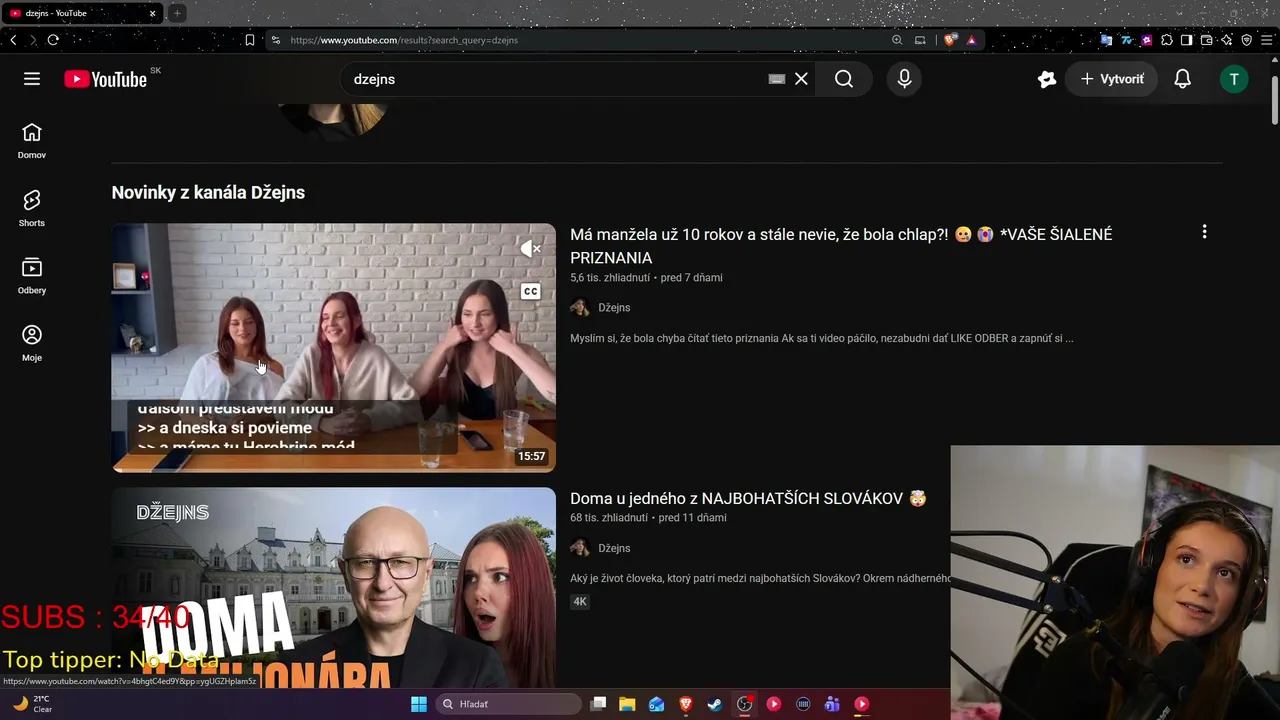Open browser zoom control in address bar
Screen dimensions: 1280x720
click(x=897, y=40)
